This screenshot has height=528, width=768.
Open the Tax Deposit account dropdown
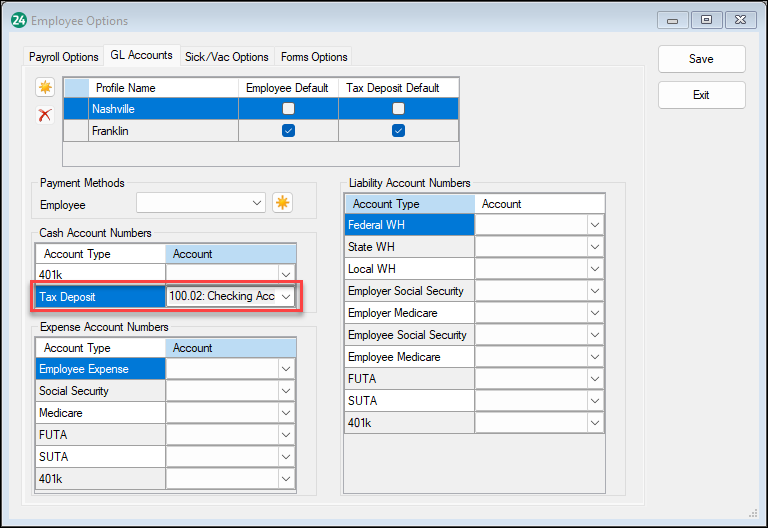[x=286, y=297]
